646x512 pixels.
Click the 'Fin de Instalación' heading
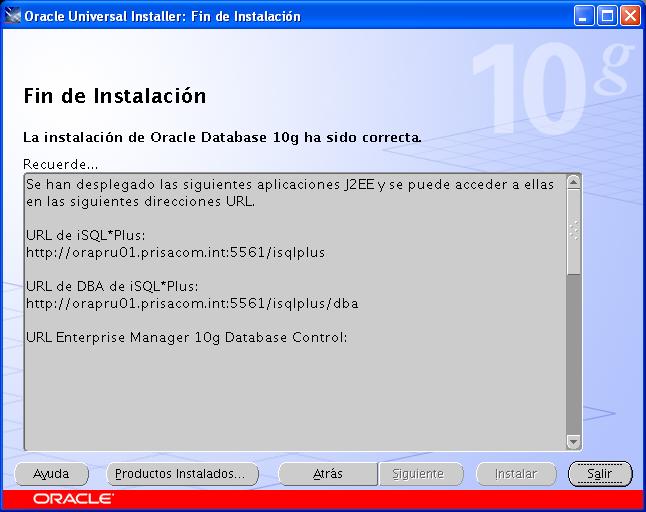point(115,96)
